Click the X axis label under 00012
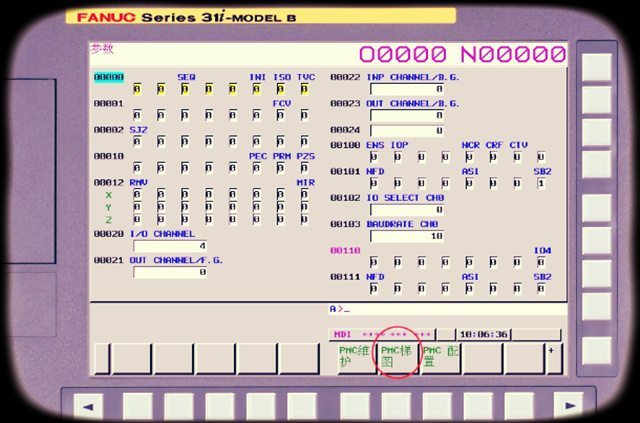 (x=109, y=195)
